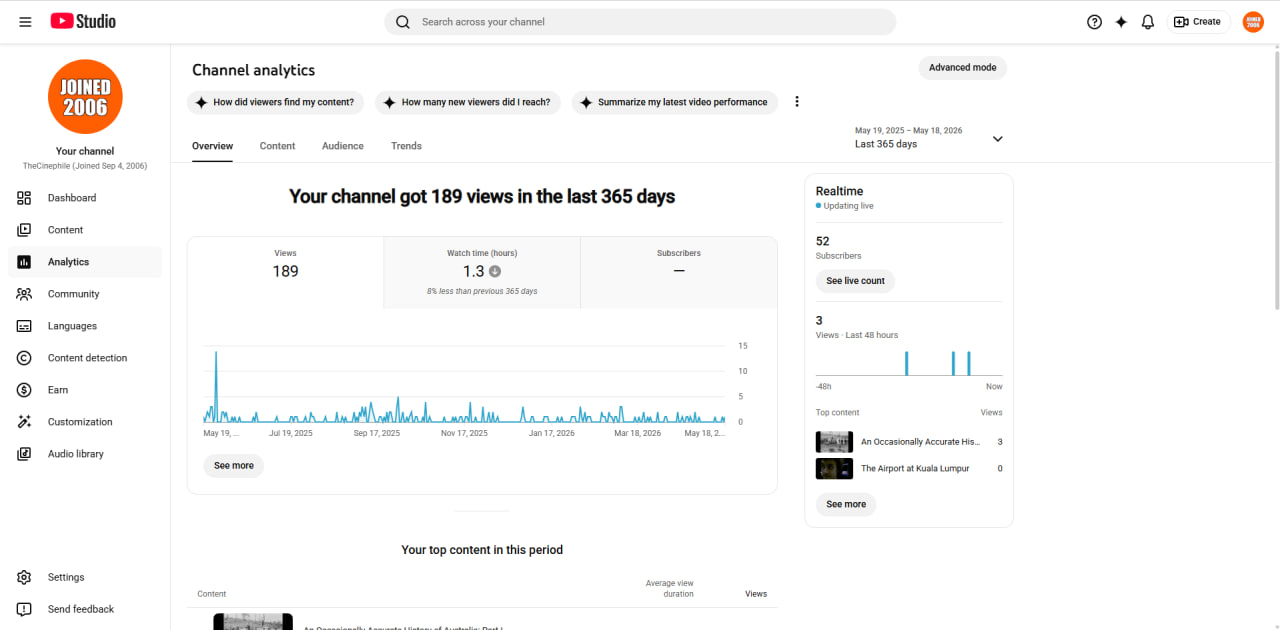Open the account avatar in top right
The image size is (1280, 630).
tap(1253, 22)
